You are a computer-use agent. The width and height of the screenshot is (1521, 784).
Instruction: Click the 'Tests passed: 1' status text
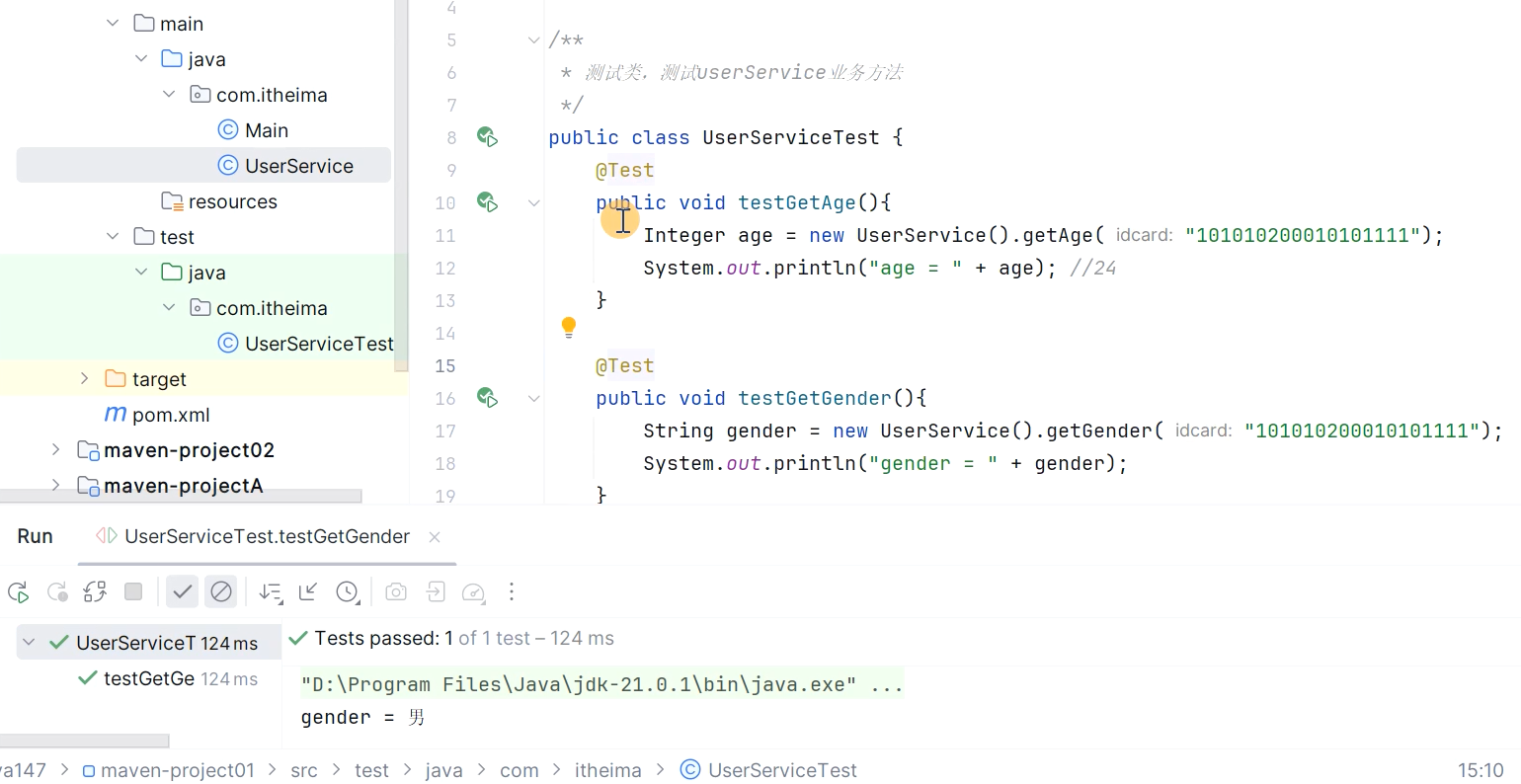tap(383, 638)
